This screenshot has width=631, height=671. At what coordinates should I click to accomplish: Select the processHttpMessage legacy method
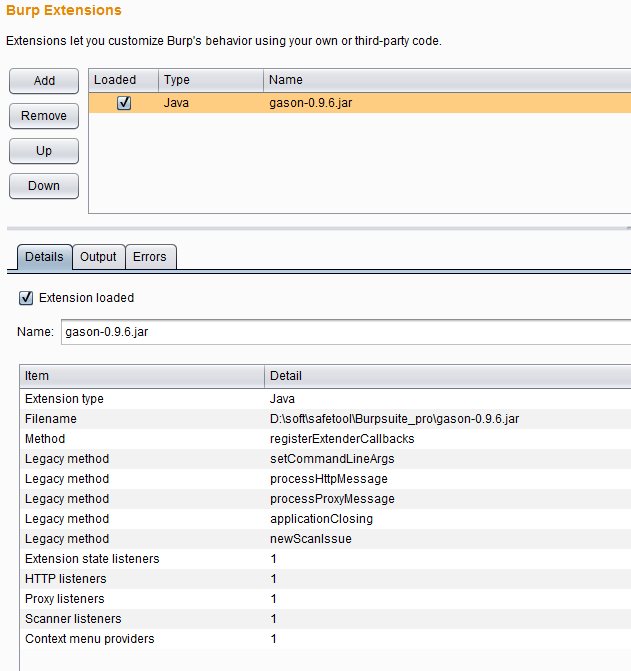coord(329,479)
